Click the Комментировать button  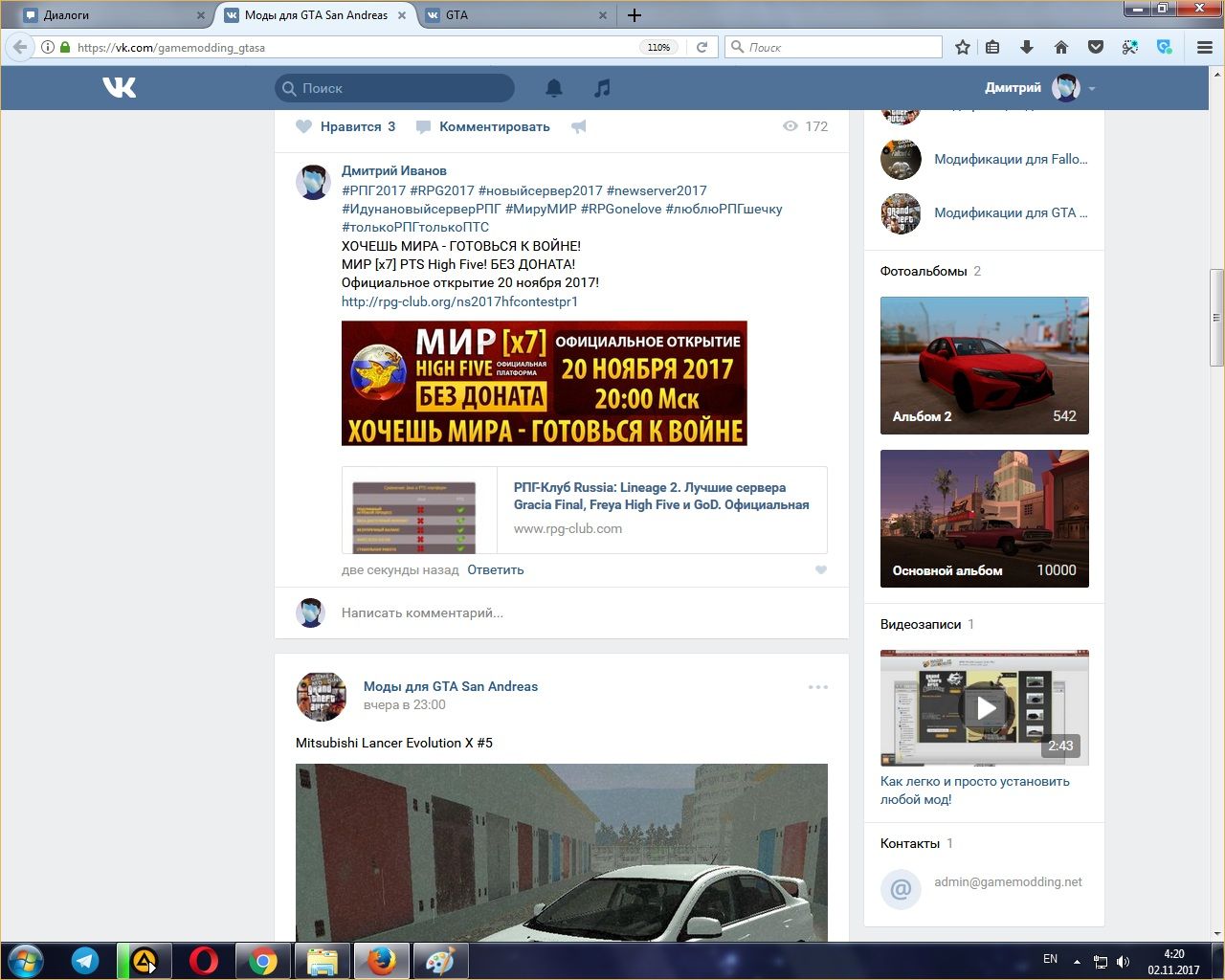[483, 126]
